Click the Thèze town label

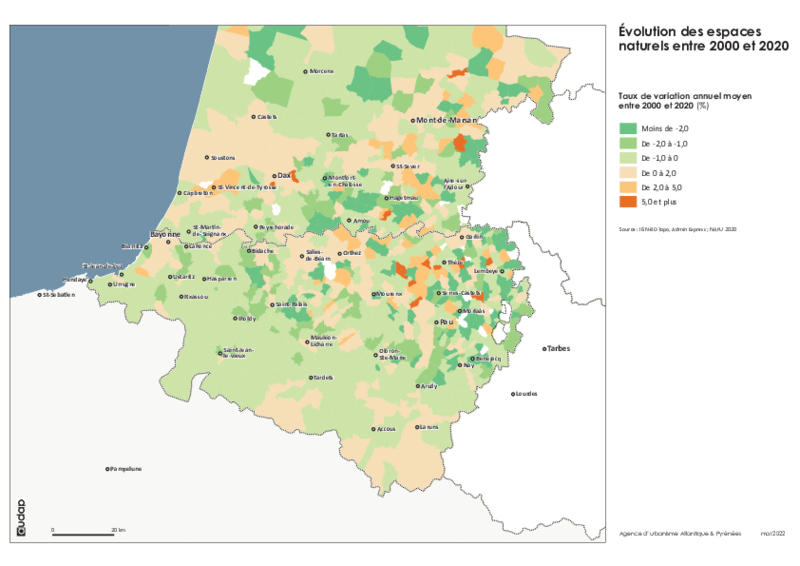point(455,262)
